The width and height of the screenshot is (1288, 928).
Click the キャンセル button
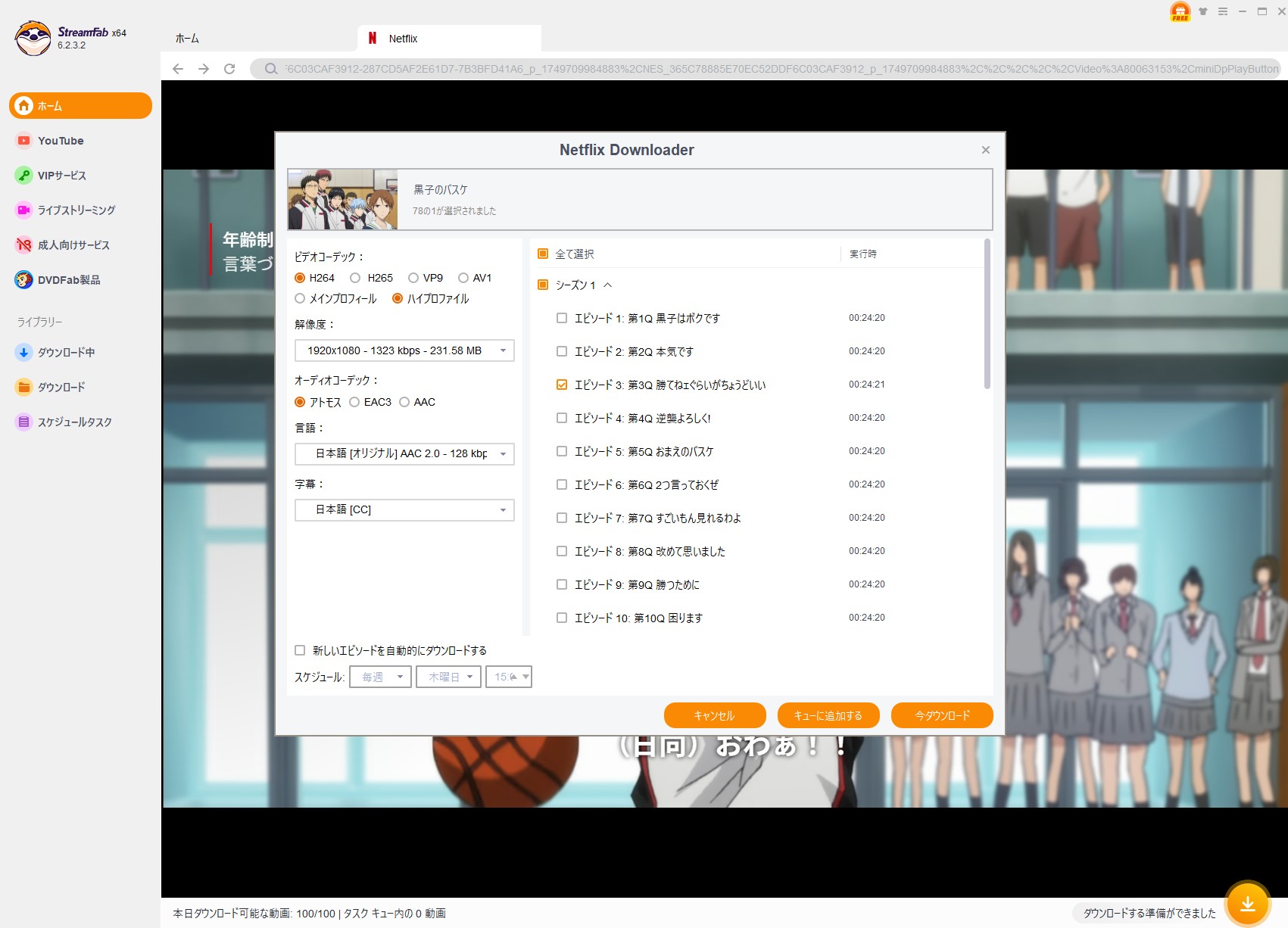click(x=715, y=715)
